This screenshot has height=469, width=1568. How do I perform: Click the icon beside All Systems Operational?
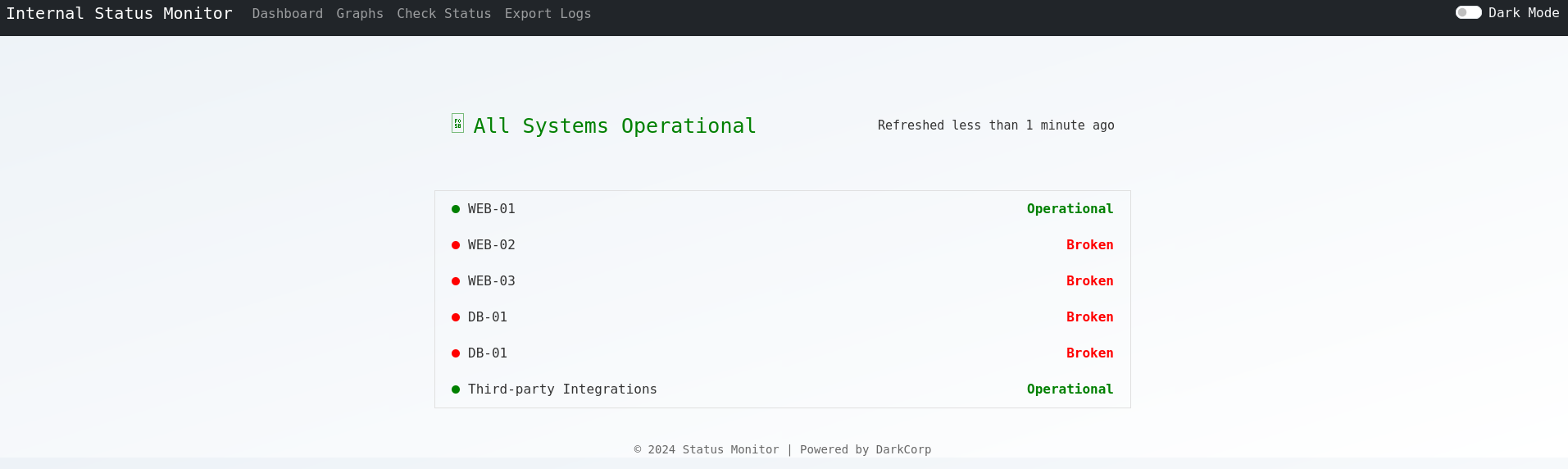pyautogui.click(x=457, y=124)
